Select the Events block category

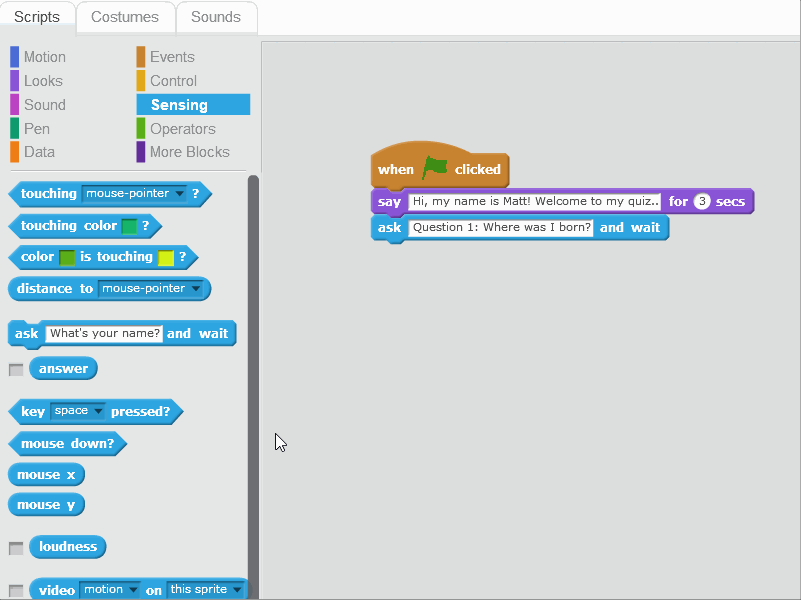166,57
